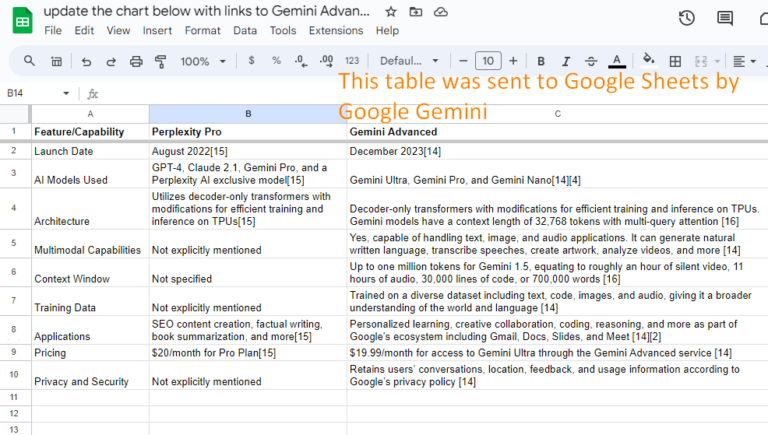This screenshot has width=768, height=435.
Task: Format as currency with dollar icon
Action: coord(251,61)
